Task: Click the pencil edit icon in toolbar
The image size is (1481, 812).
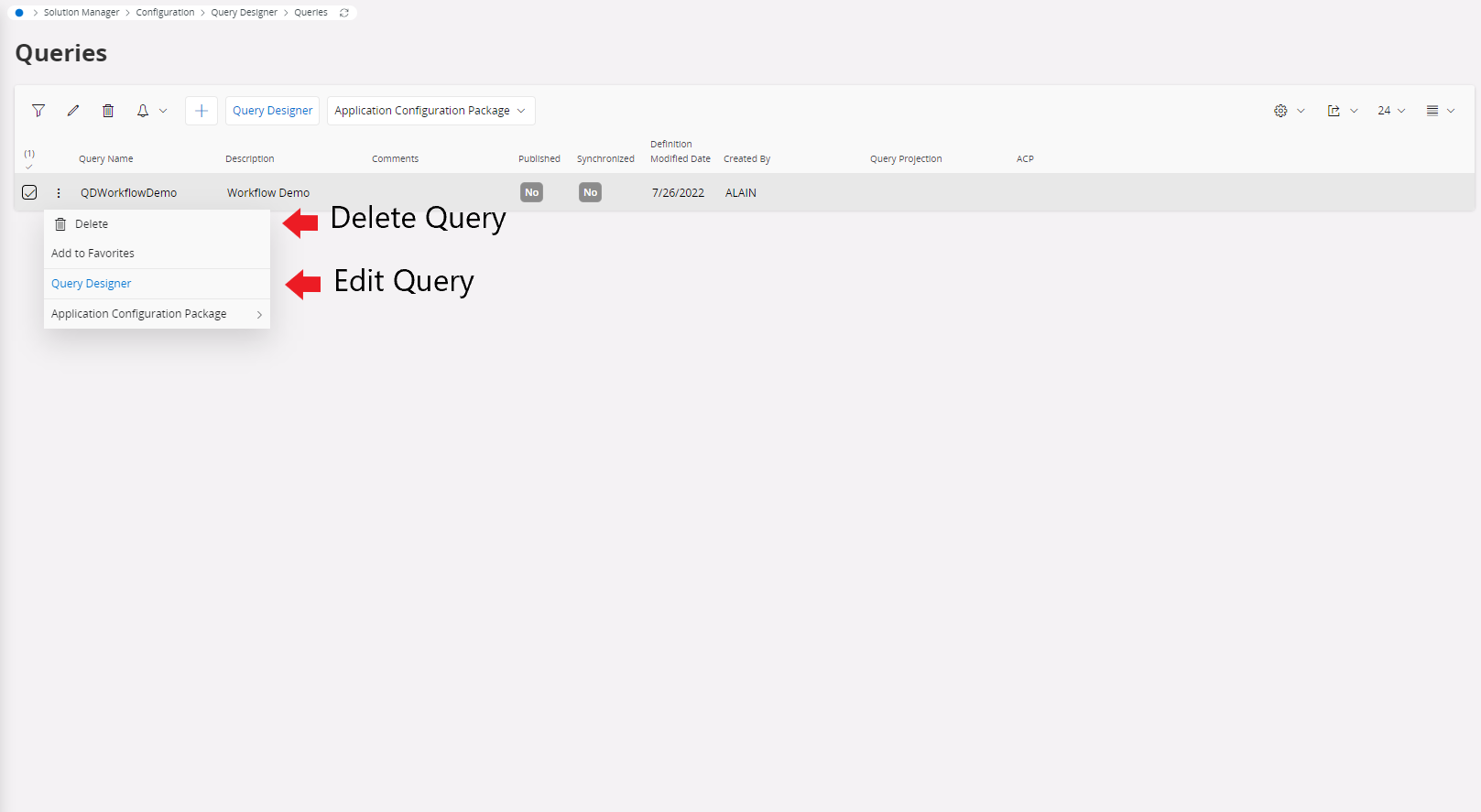Action: click(x=73, y=111)
